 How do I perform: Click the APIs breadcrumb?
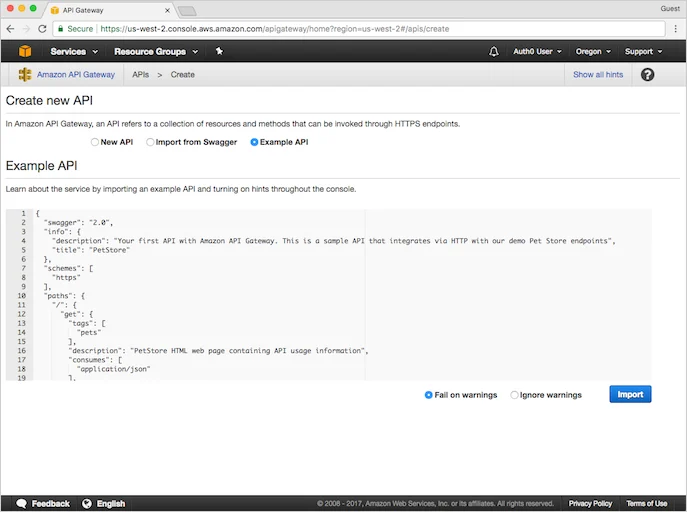(141, 74)
